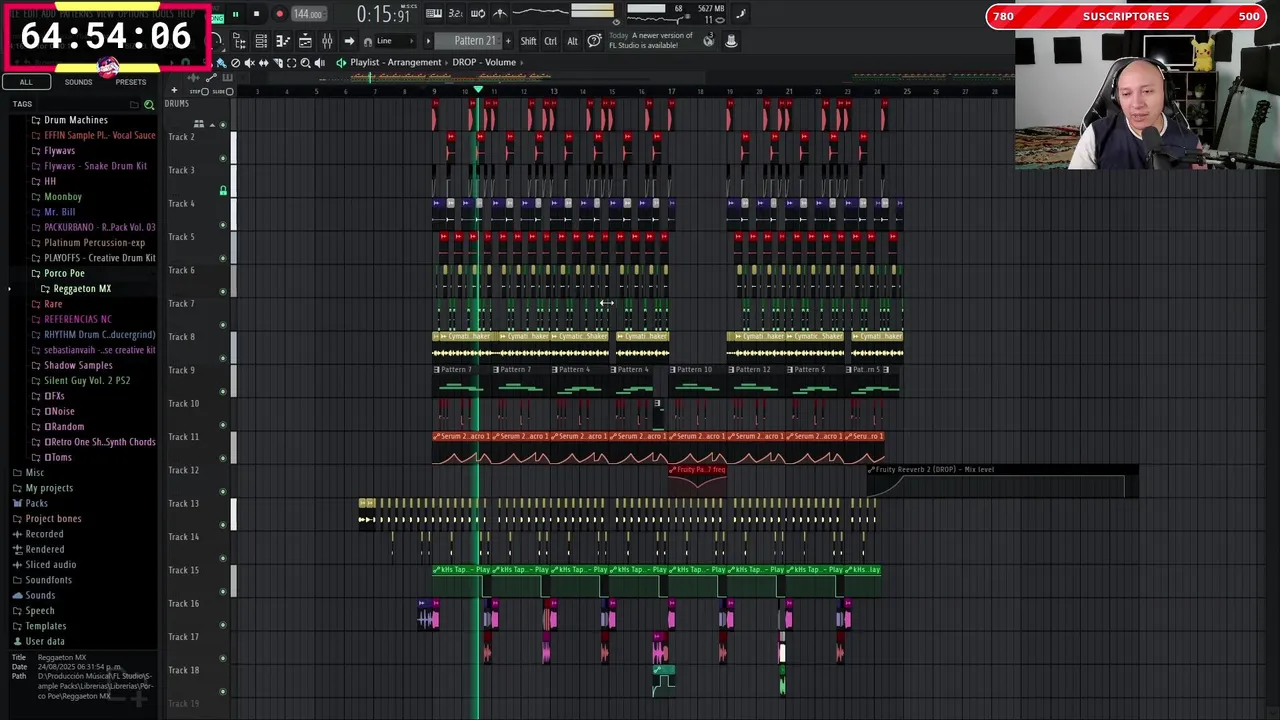Toggle the SLIDE checkbox
The height and width of the screenshot is (720, 1280).
(229, 91)
